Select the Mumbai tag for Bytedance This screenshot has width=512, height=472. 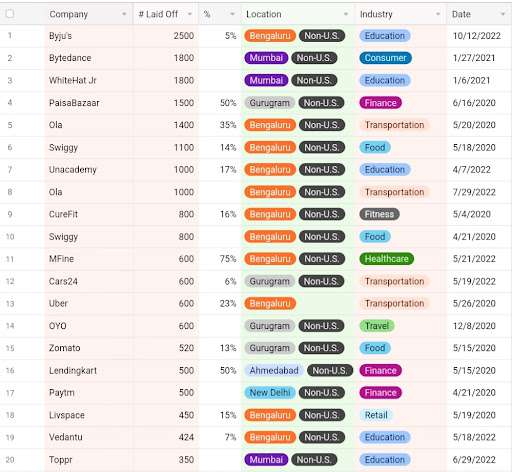266,58
